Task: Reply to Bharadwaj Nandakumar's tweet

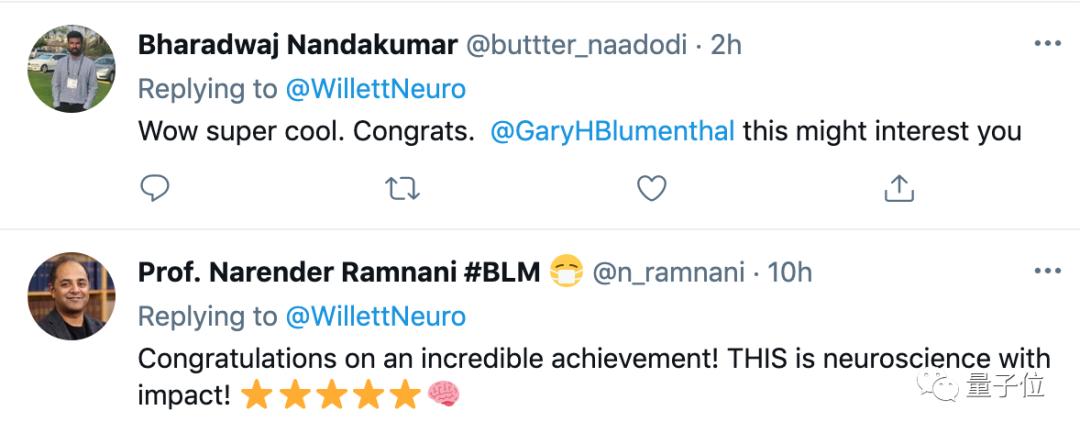Action: click(154, 188)
